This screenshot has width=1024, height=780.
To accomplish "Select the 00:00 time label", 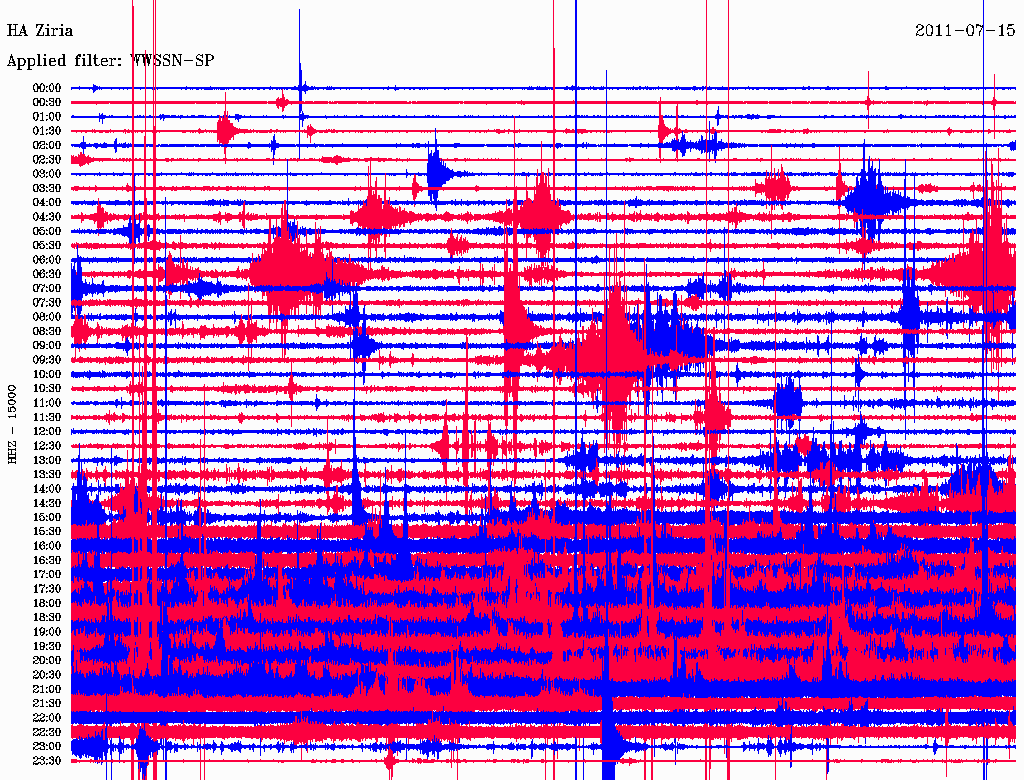I will [47, 88].
